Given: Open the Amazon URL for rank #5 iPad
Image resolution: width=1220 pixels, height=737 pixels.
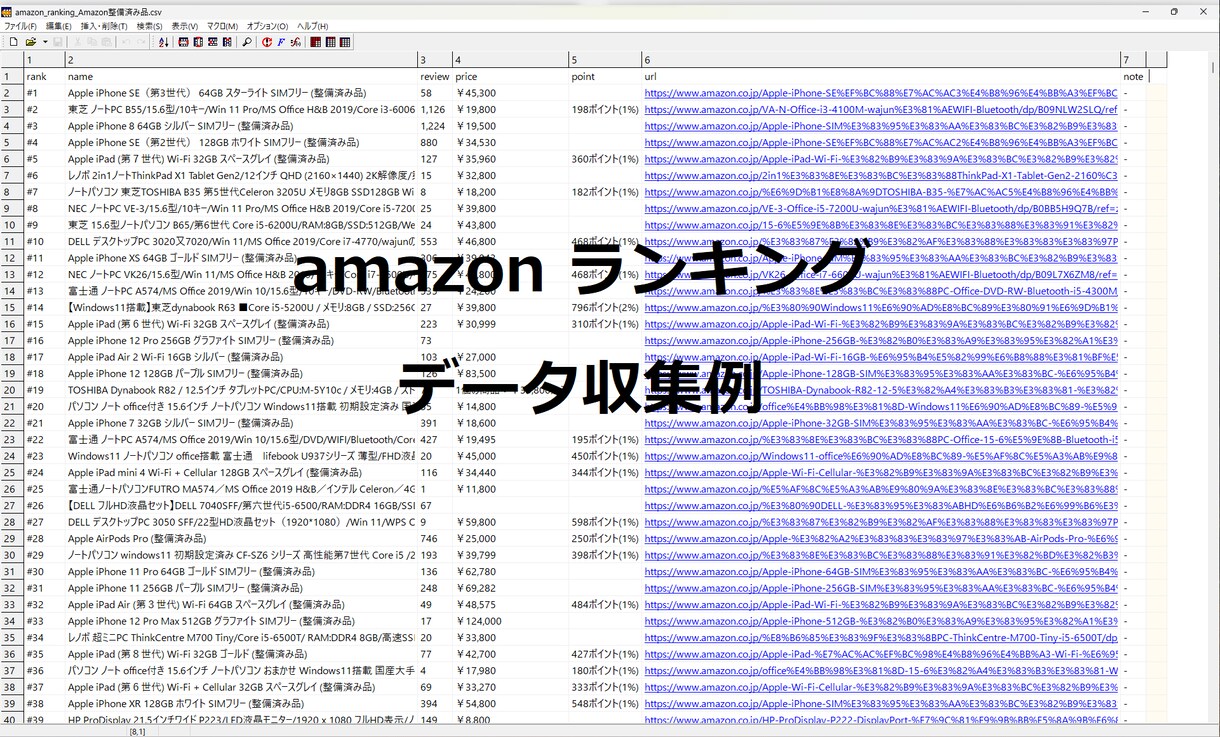Looking at the screenshot, I should [x=880, y=159].
